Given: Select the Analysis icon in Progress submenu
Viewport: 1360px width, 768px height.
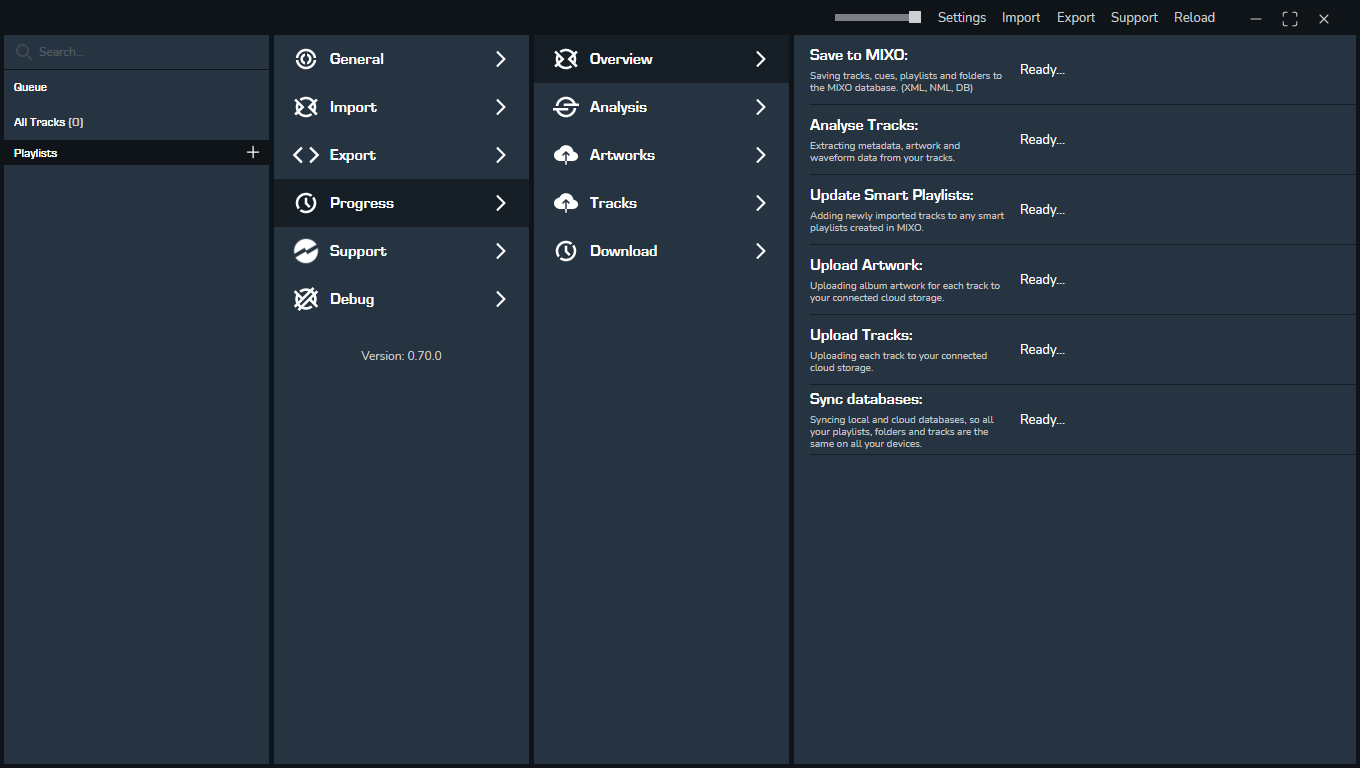Looking at the screenshot, I should click(x=566, y=107).
